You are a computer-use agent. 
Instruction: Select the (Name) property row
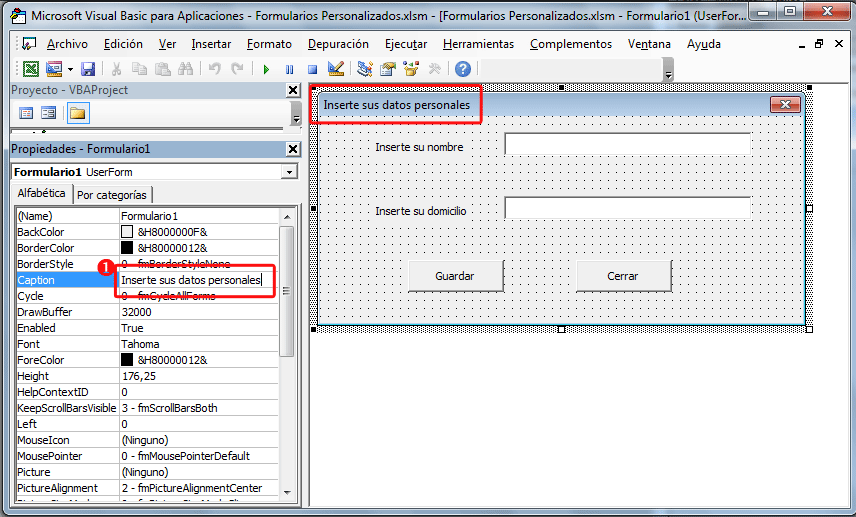(147, 216)
